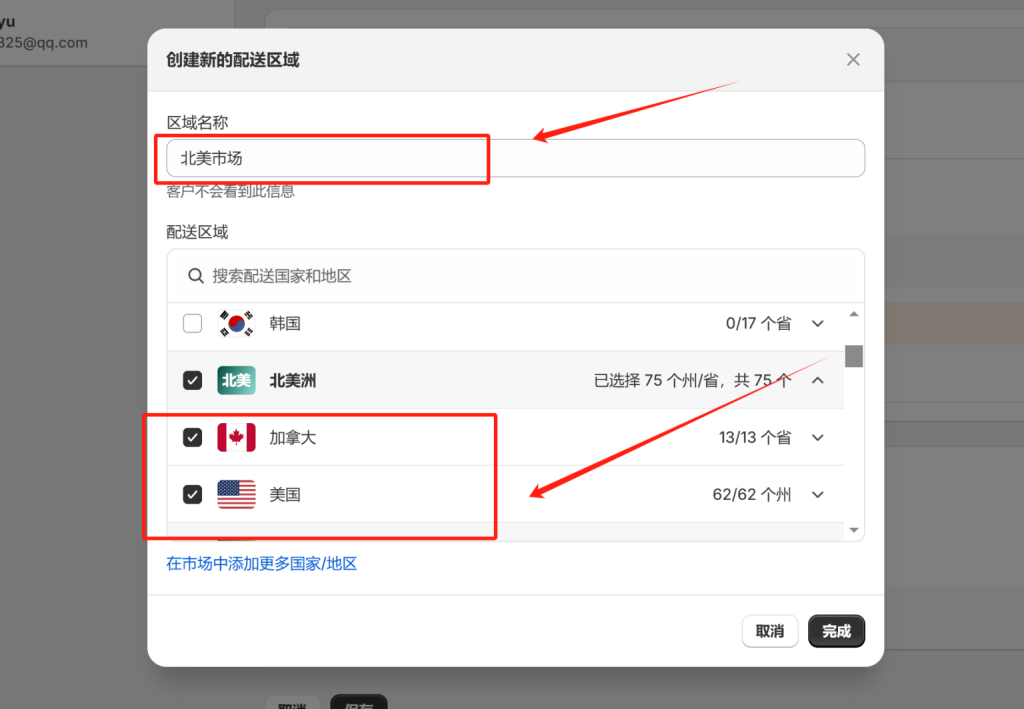The image size is (1024, 709).
Task: Click the 取消 button
Action: coord(769,631)
